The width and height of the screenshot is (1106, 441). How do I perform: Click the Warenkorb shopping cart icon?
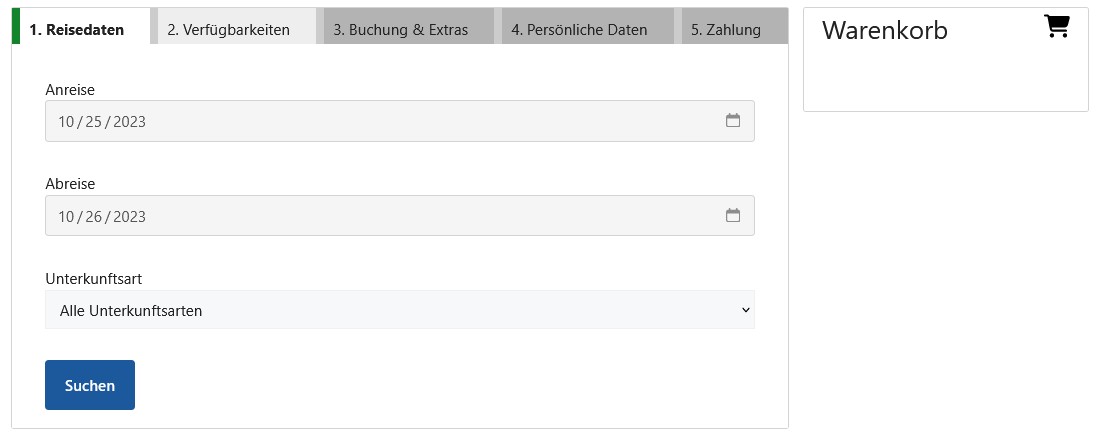point(1057,27)
